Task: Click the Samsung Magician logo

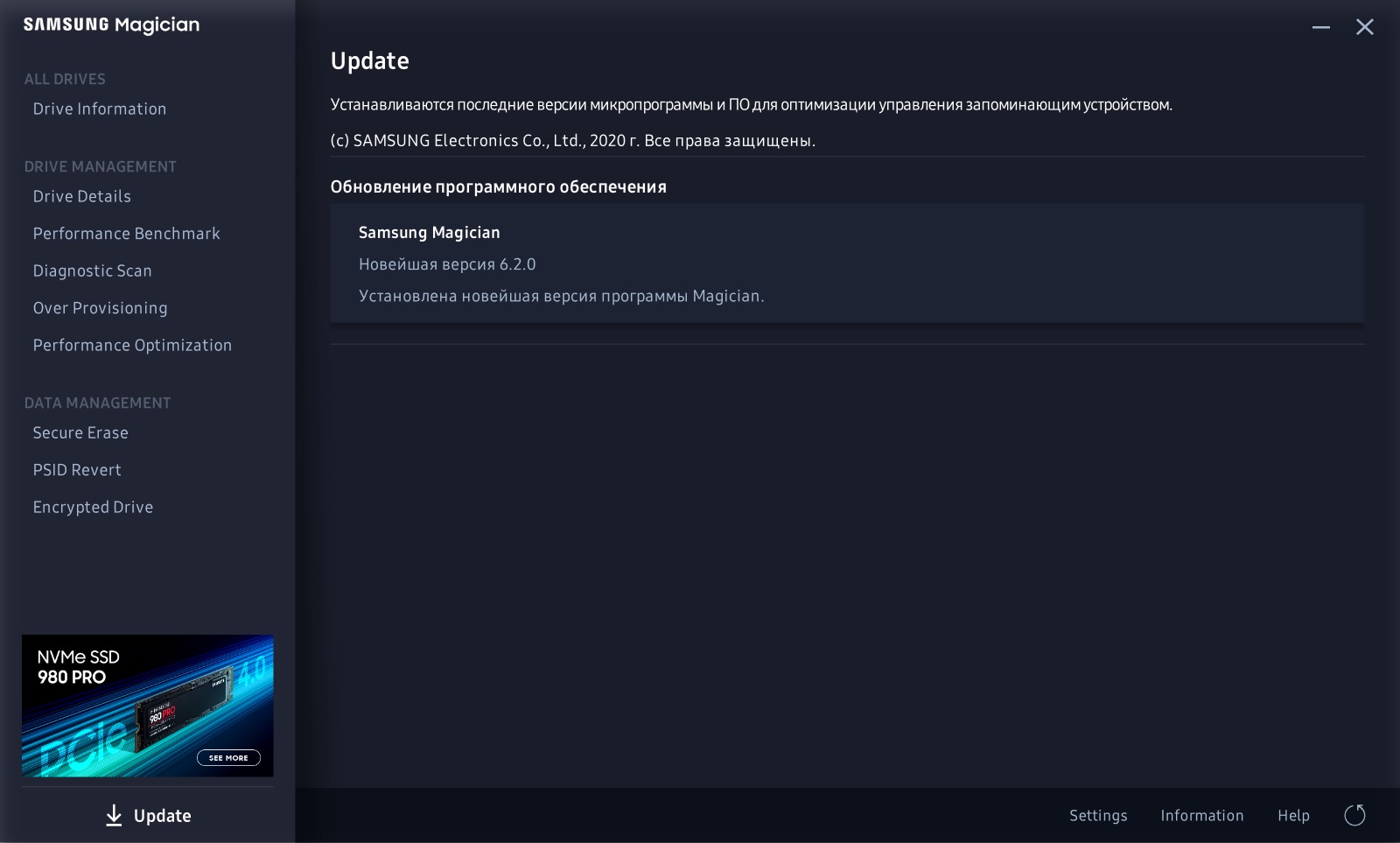Action: click(111, 25)
